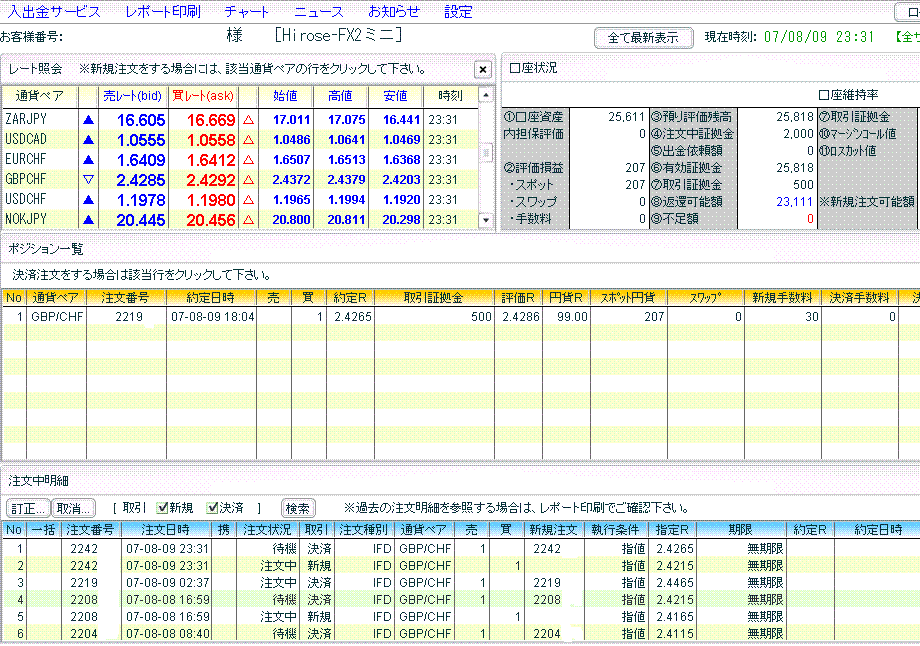The height and width of the screenshot is (646, 920).
Task: Click the GBPCHF red triangle icon
Action: tap(248, 180)
